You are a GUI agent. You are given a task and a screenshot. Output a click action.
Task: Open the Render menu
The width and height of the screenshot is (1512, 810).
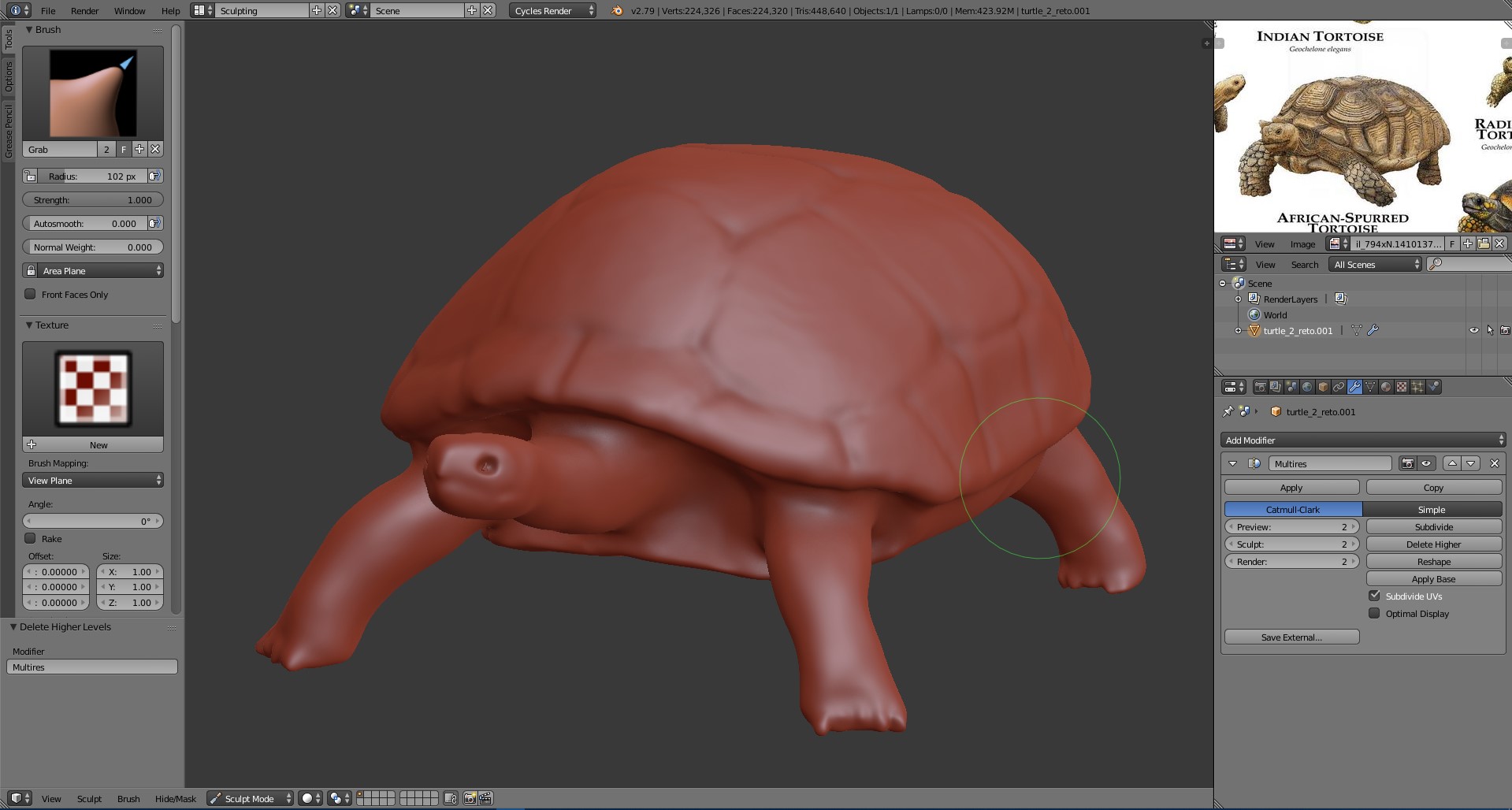84,10
